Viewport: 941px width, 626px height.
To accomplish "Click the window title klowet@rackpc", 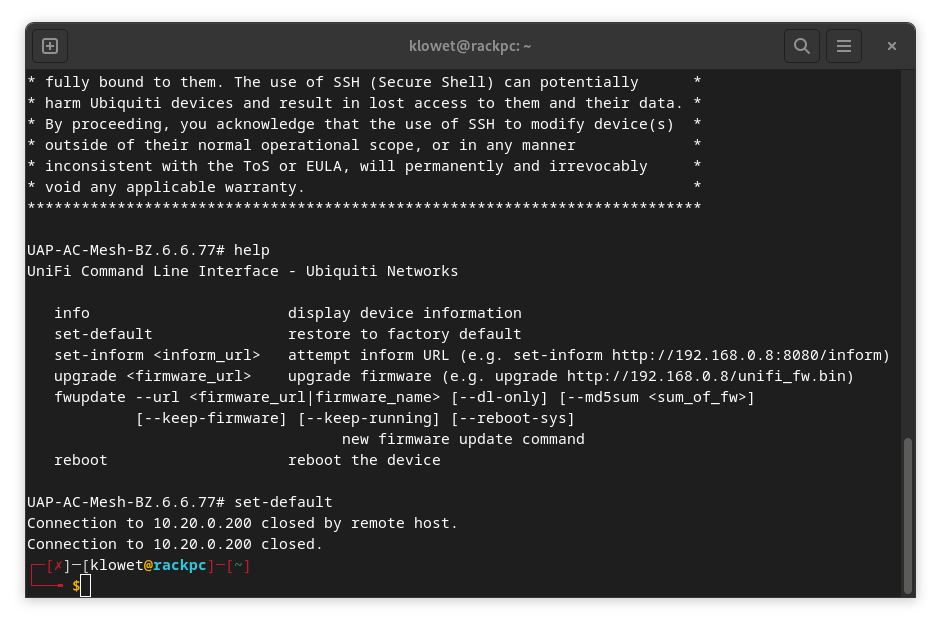I will coord(470,46).
